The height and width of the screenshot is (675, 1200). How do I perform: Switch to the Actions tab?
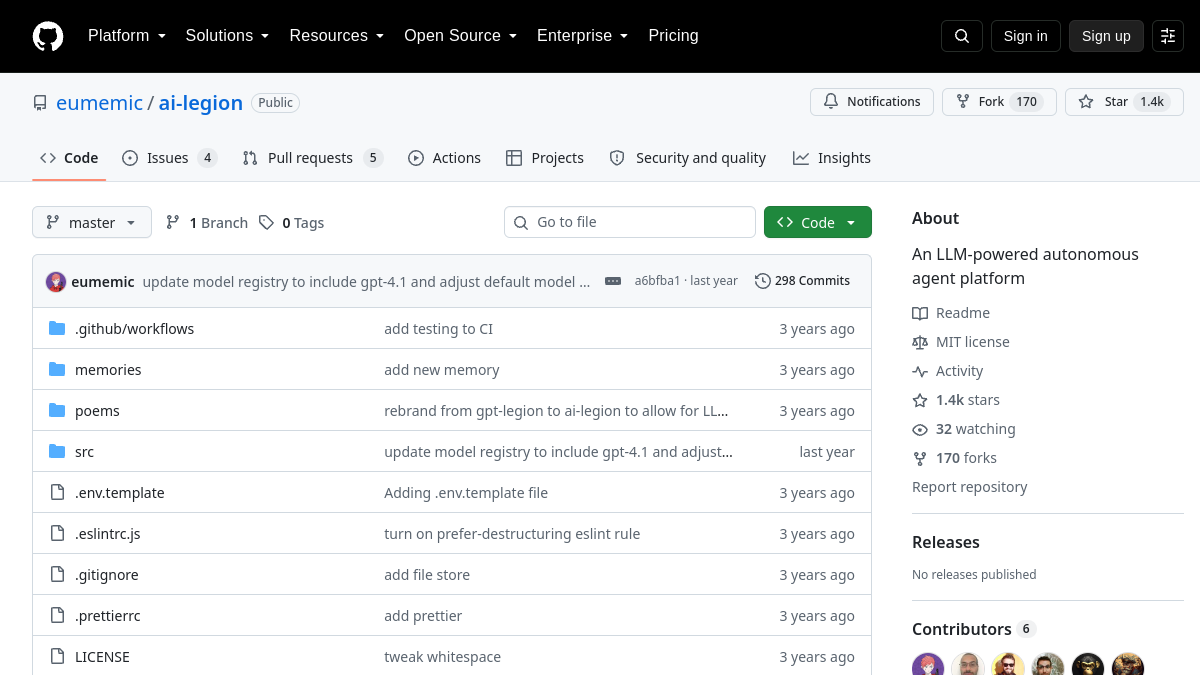point(444,158)
